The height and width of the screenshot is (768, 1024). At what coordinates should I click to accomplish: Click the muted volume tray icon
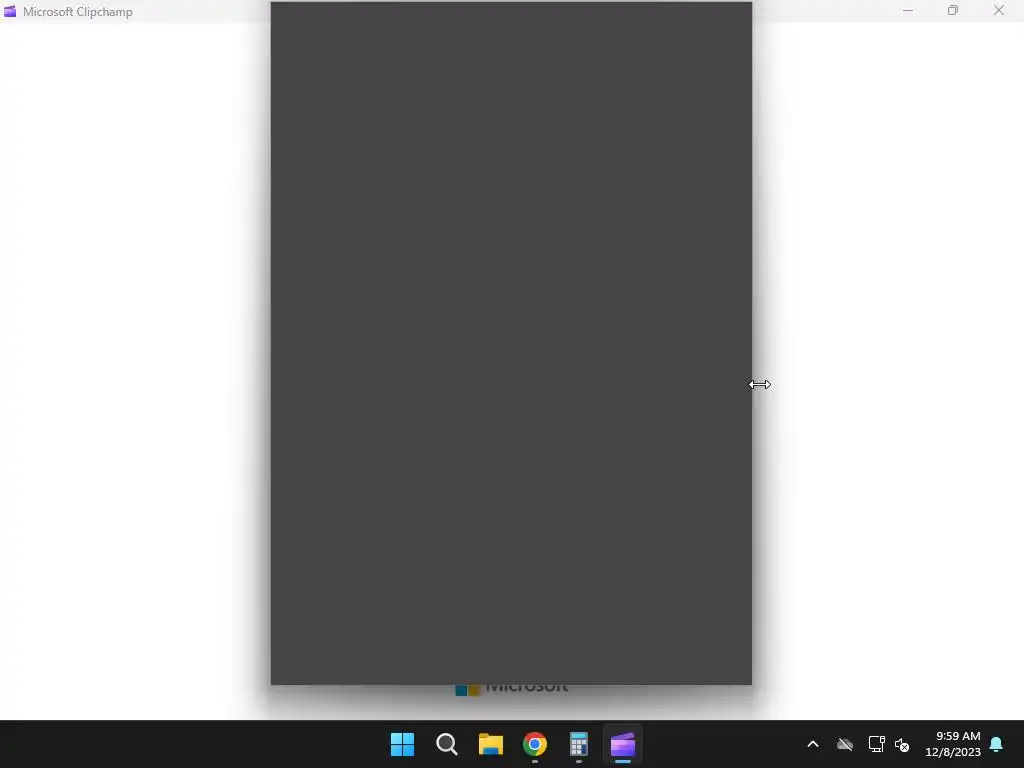click(x=902, y=744)
